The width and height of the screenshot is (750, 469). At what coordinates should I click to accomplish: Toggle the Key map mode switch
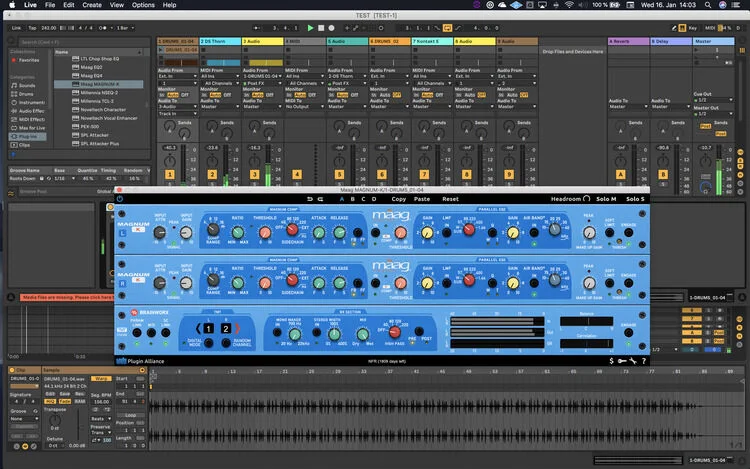pyautogui.click(x=693, y=28)
